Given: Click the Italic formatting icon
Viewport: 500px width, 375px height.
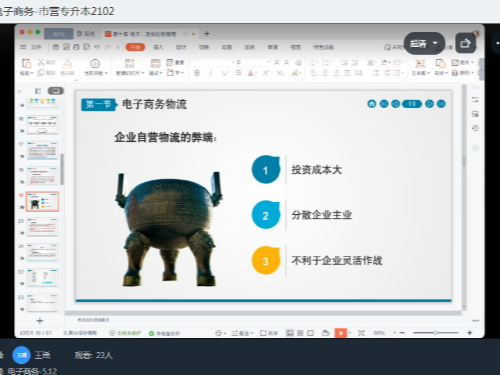Looking at the screenshot, I should 210,73.
